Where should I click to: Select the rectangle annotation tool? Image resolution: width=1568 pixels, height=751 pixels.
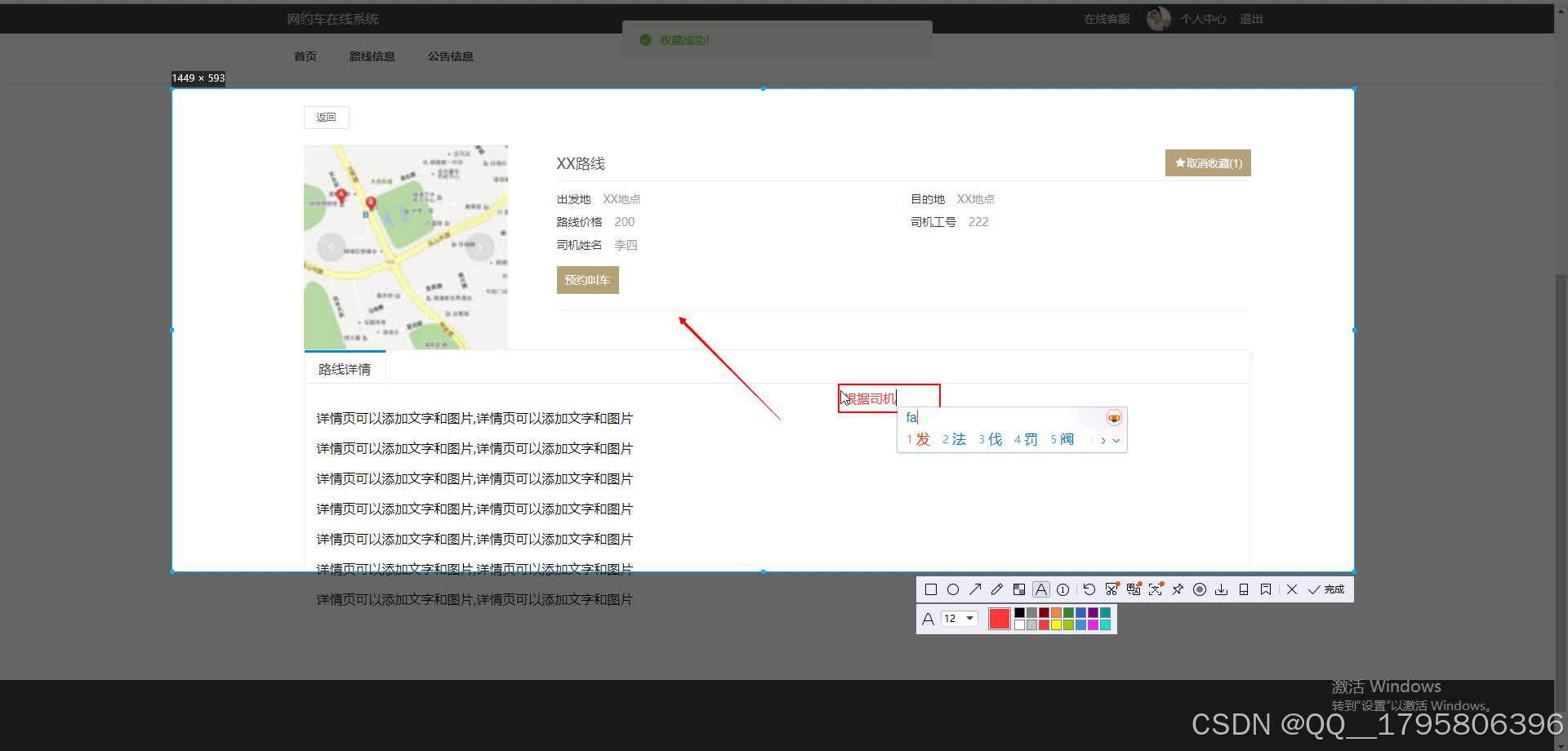click(x=931, y=589)
